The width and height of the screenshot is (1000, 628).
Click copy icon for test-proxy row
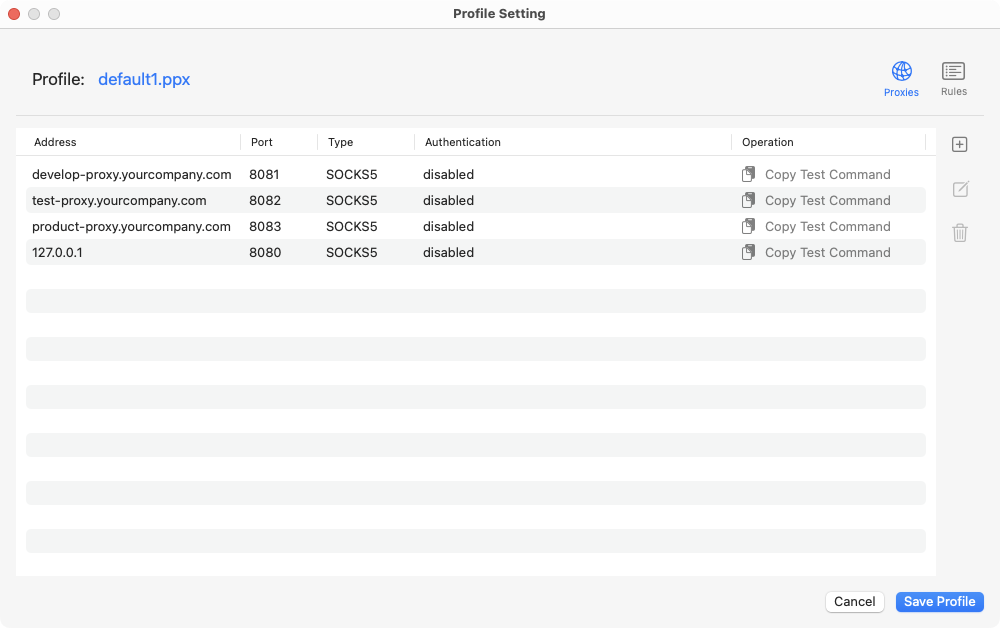pos(748,200)
